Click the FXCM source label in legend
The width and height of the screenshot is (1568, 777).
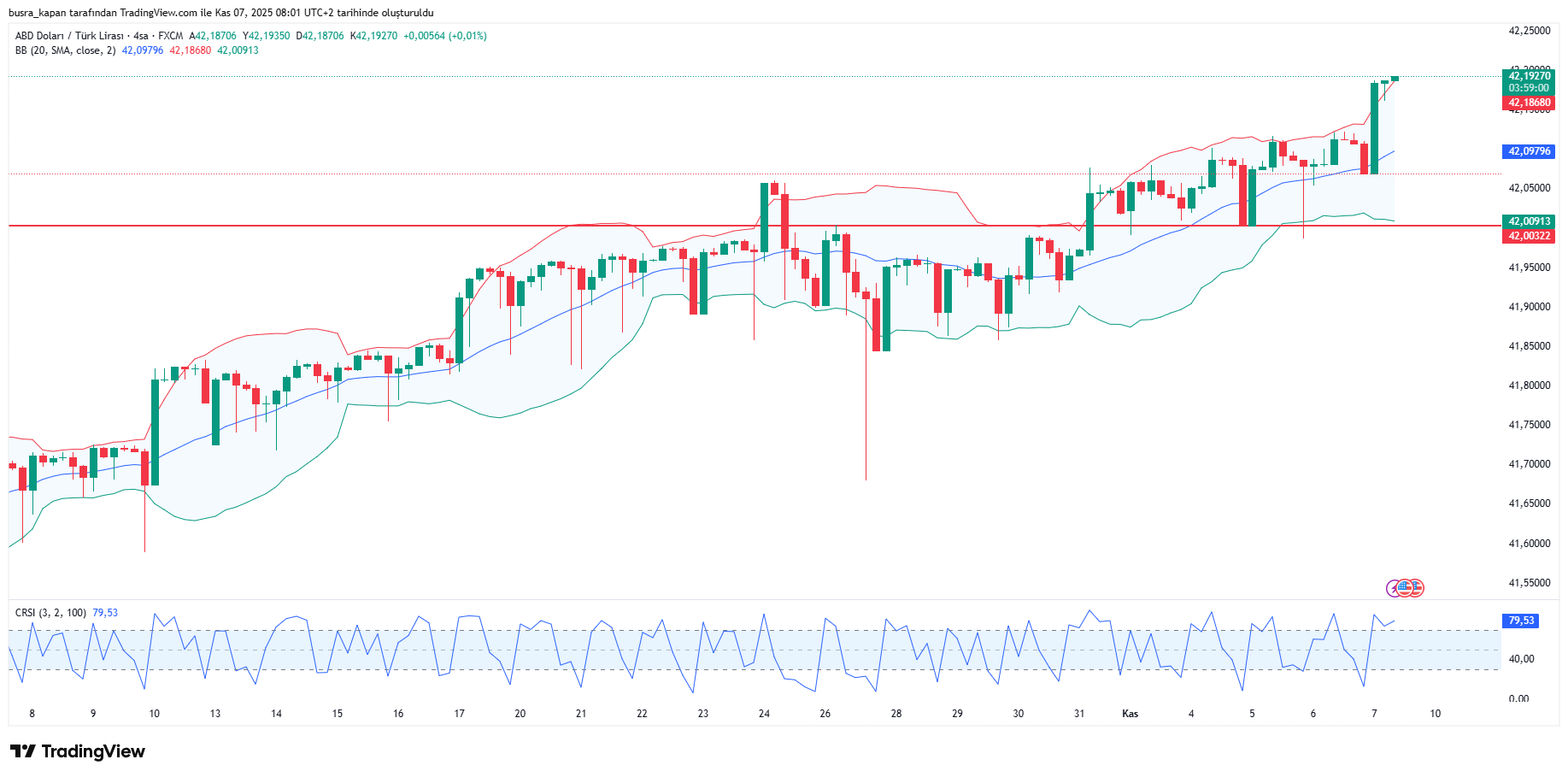pyautogui.click(x=170, y=36)
